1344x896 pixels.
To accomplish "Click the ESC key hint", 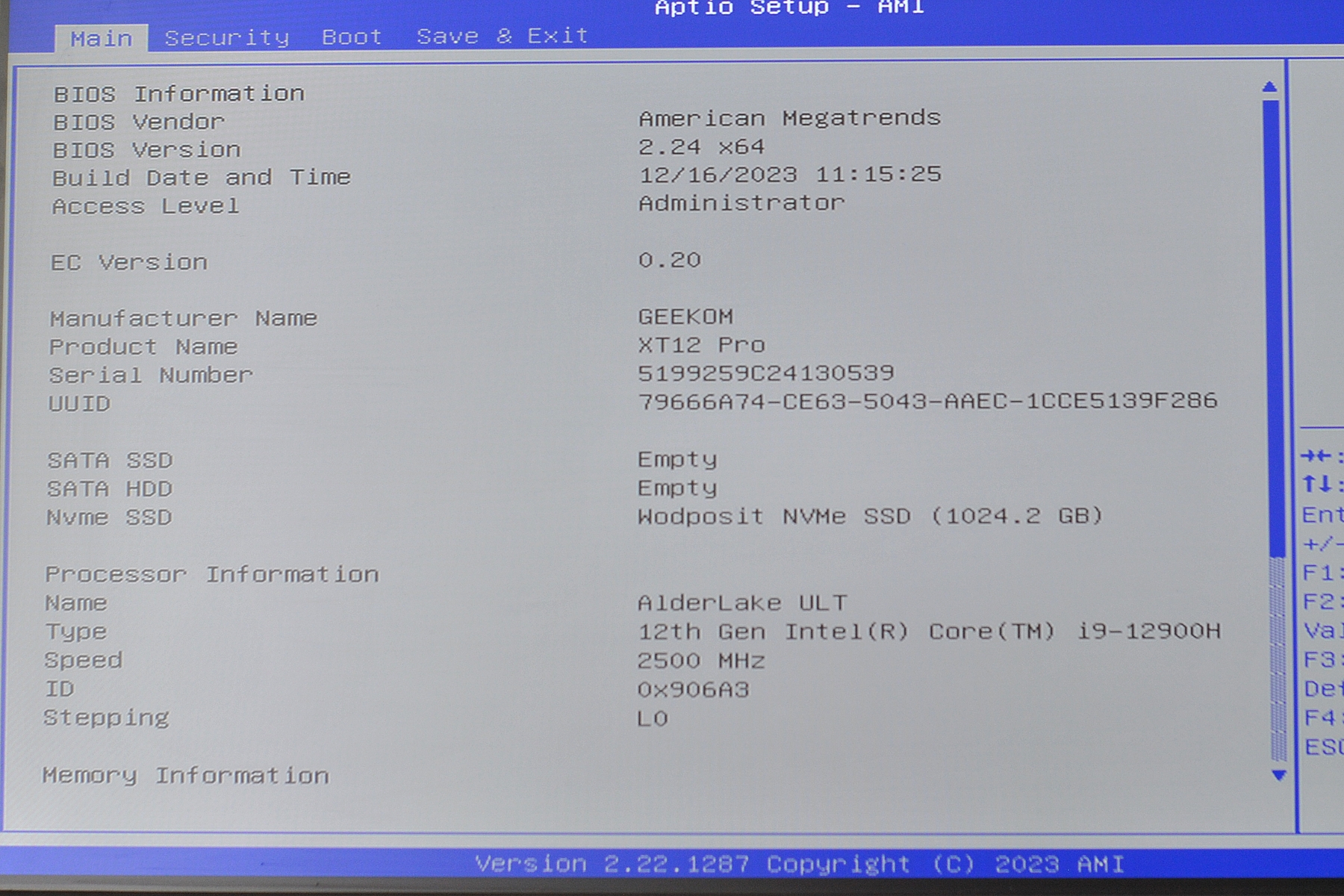I will coord(1324,747).
